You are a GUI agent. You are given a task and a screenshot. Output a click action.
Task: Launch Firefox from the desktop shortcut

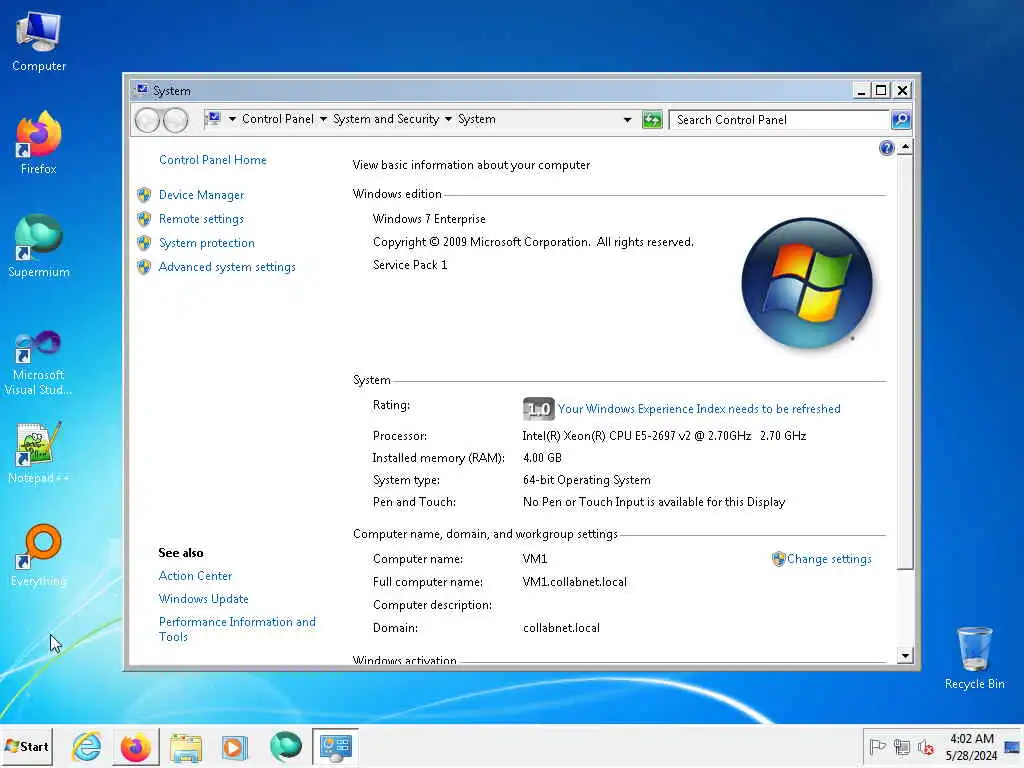tap(39, 144)
